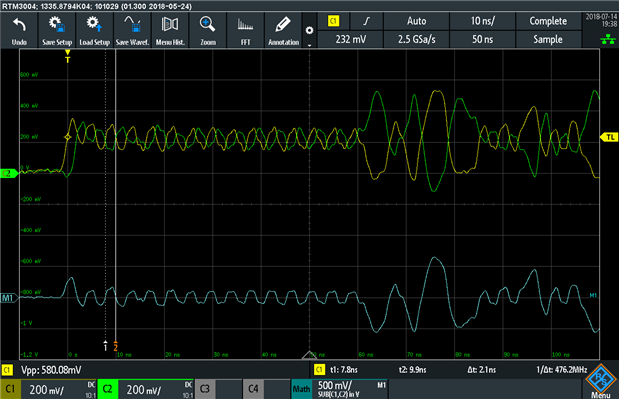
Task: Select the Annotation pencil tool
Action: click(x=283, y=30)
